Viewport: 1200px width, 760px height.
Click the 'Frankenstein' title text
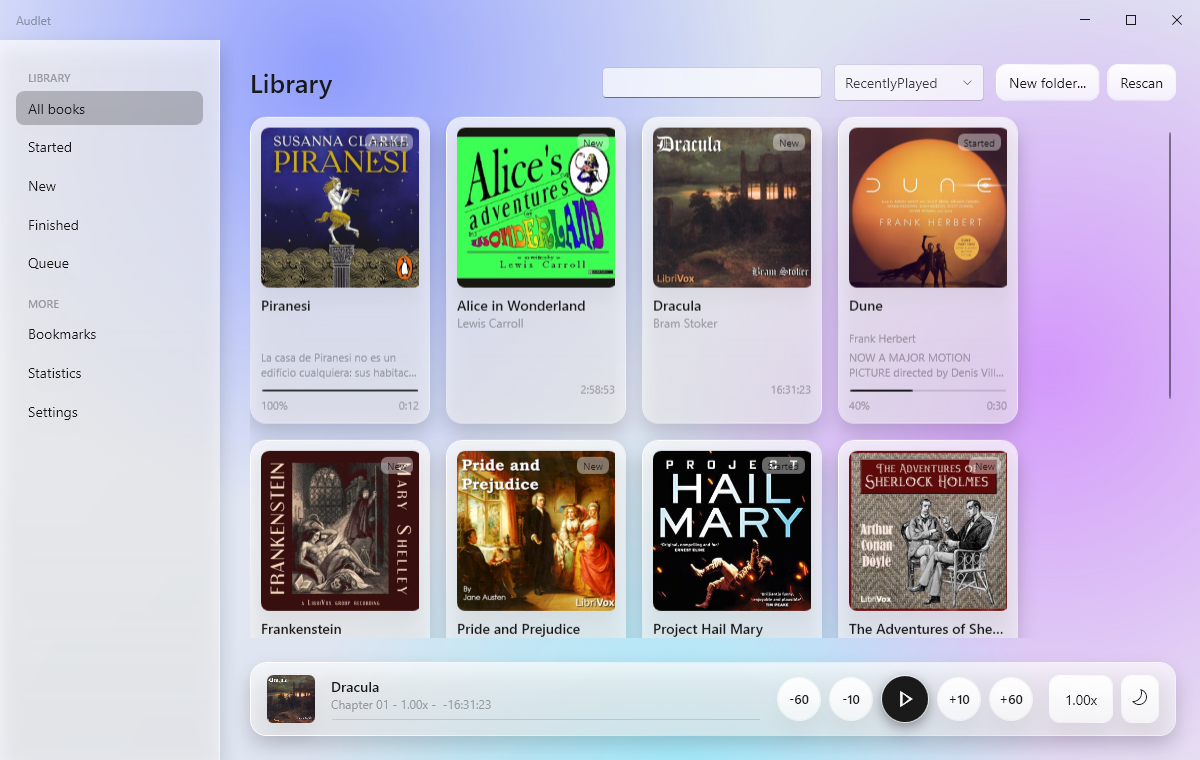pyautogui.click(x=301, y=629)
